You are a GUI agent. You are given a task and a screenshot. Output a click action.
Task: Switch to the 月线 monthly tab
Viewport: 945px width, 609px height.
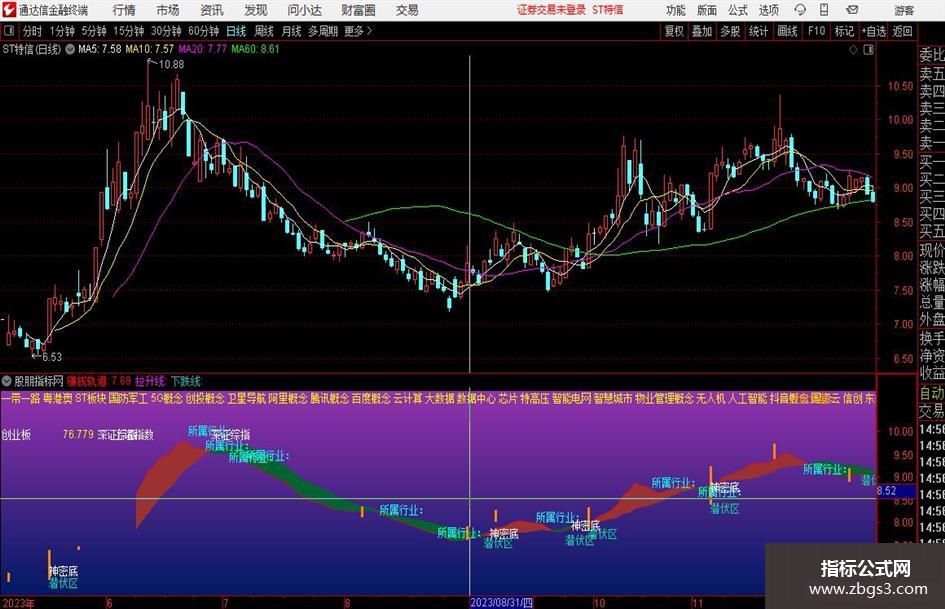pos(292,31)
